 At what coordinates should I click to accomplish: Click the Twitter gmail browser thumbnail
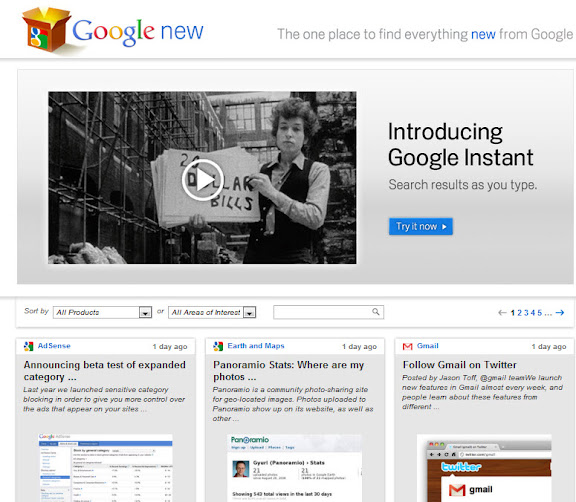coord(484,468)
